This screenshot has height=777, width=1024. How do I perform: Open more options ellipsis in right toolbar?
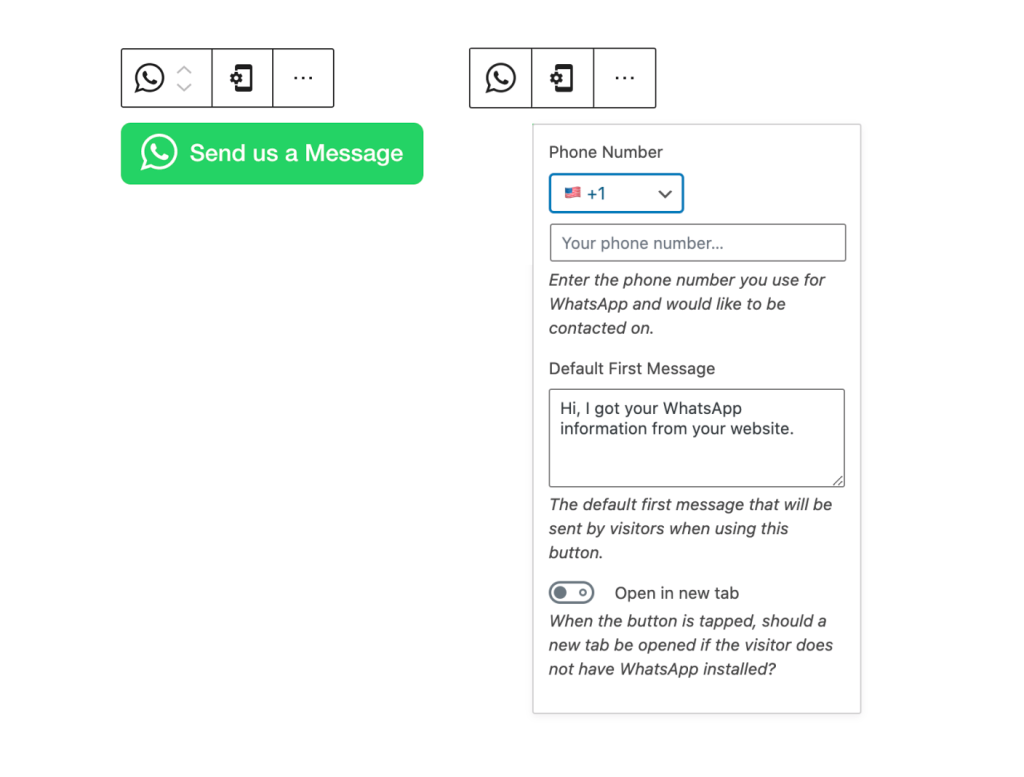[624, 78]
